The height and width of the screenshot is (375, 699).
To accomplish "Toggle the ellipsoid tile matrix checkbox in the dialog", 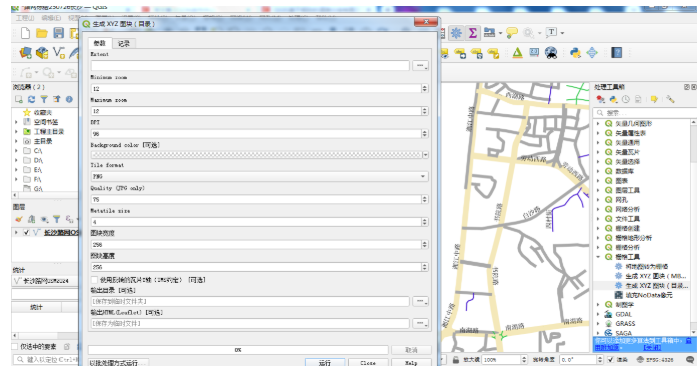I will [x=94, y=280].
